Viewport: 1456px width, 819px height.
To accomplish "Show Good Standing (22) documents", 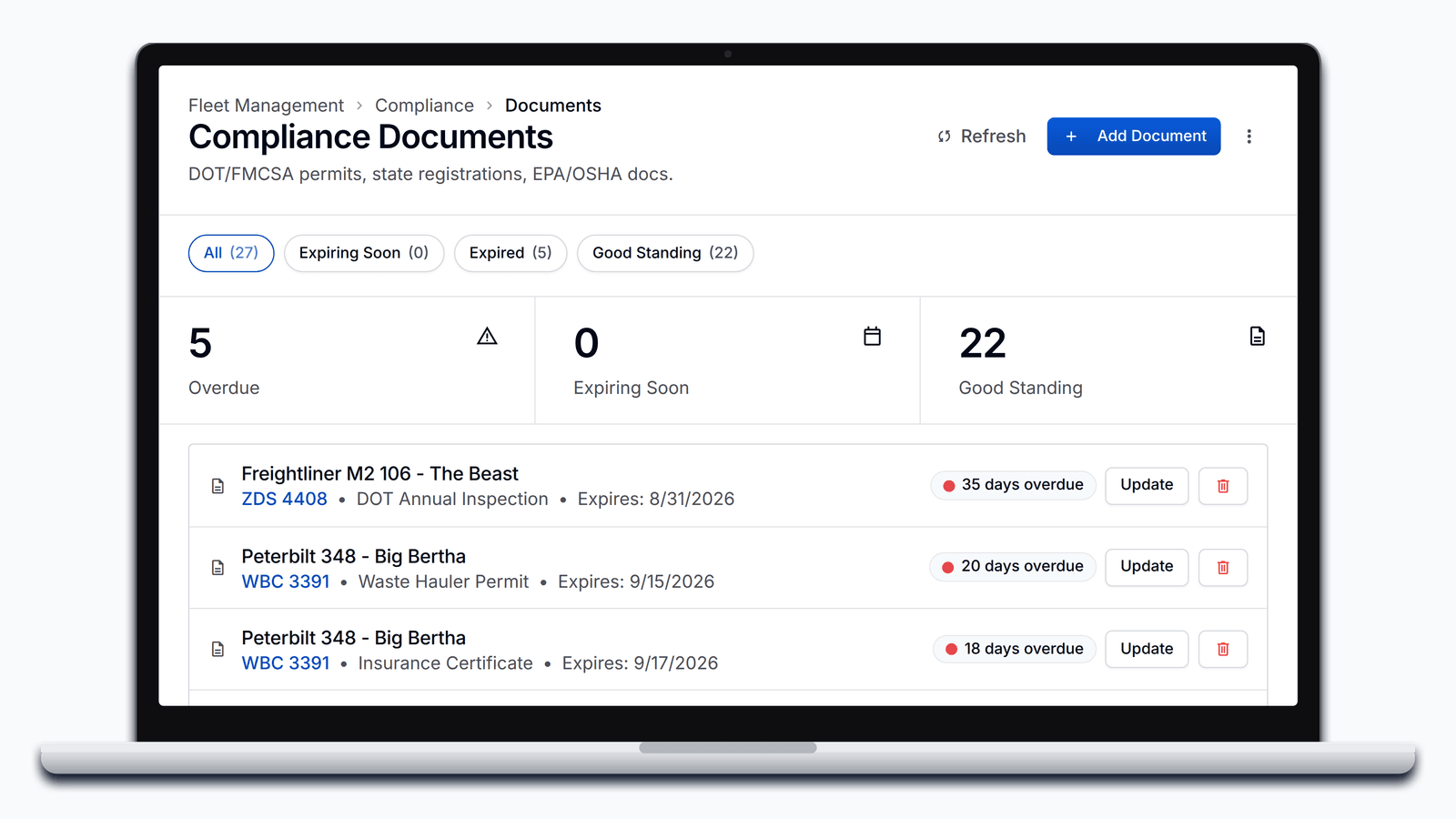I will coord(665,253).
